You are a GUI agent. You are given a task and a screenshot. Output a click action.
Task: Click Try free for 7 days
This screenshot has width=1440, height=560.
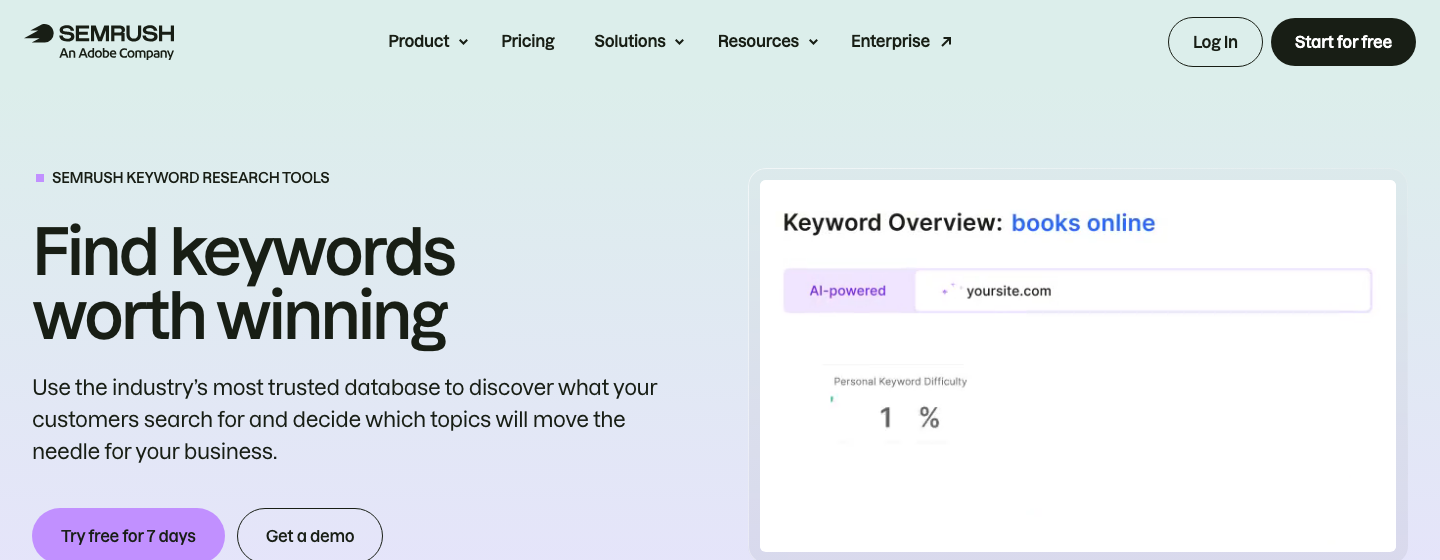click(128, 536)
